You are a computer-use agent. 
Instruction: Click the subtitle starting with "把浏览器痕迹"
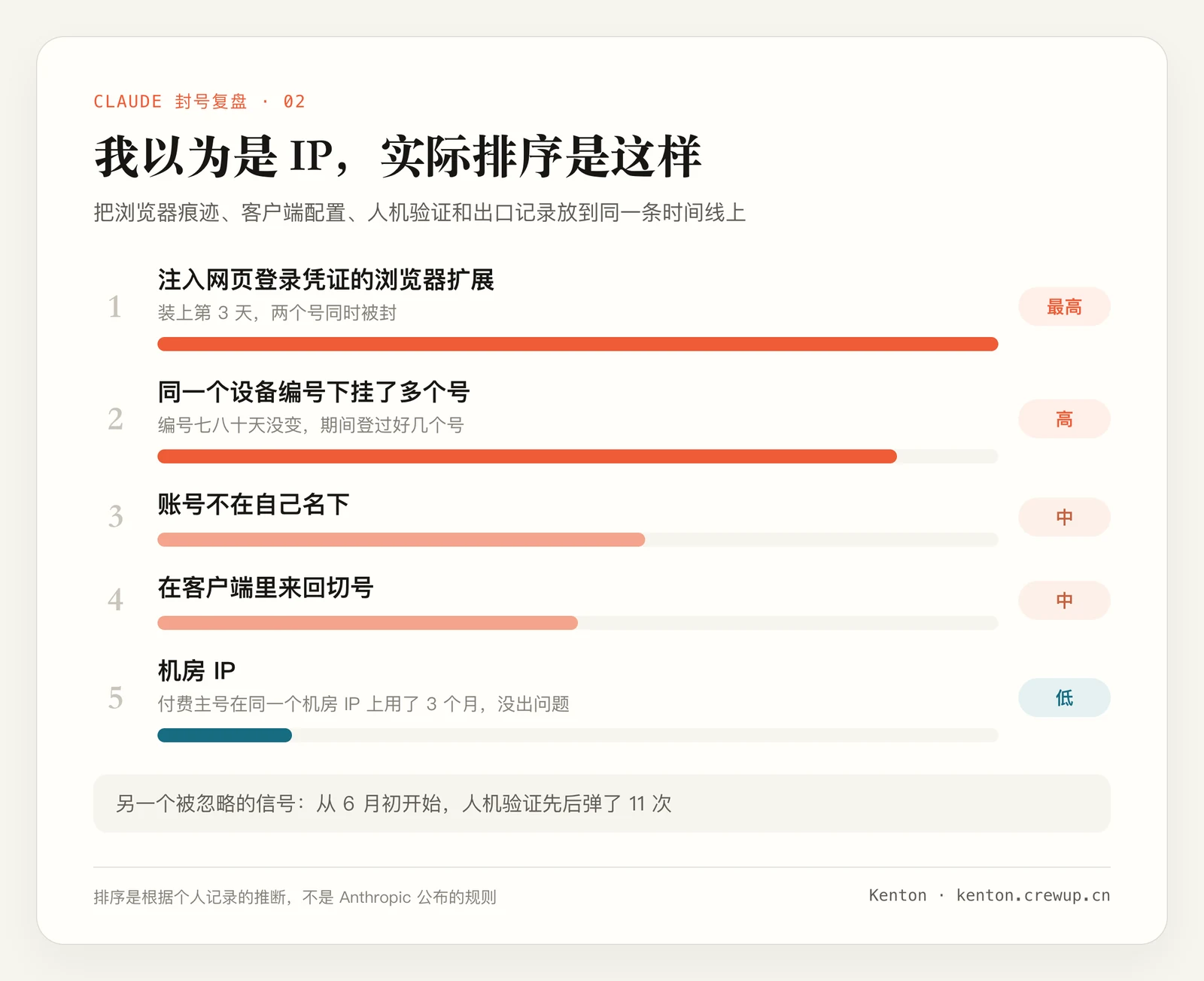(419, 213)
